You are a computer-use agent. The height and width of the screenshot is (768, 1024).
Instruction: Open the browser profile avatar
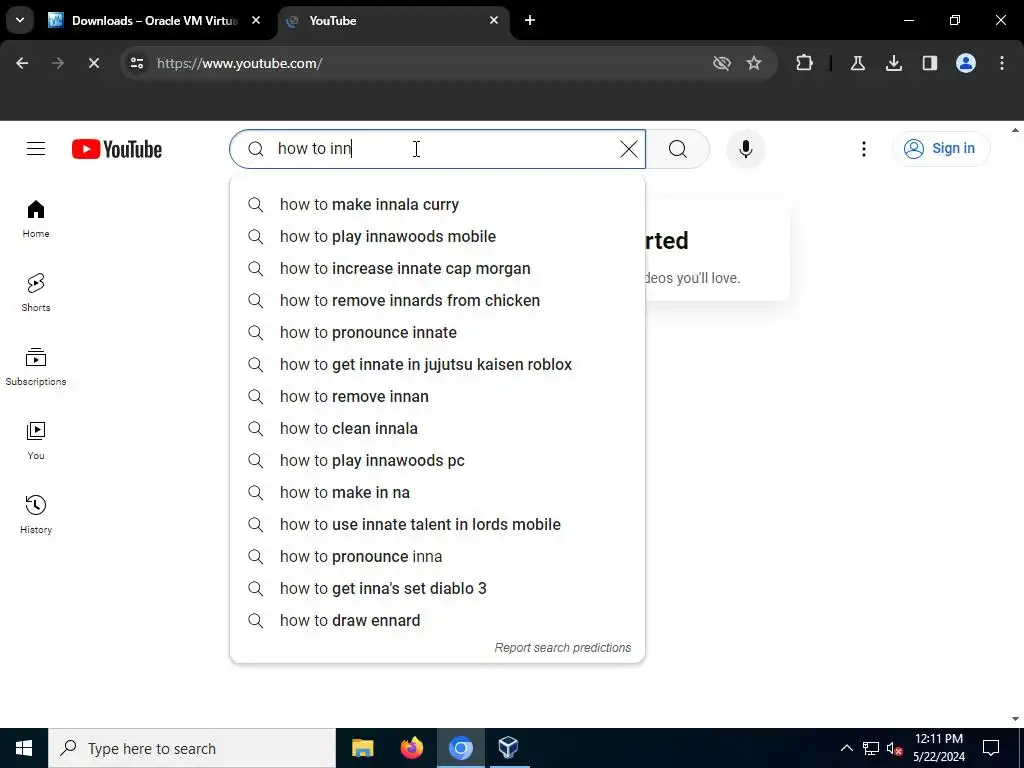965,63
